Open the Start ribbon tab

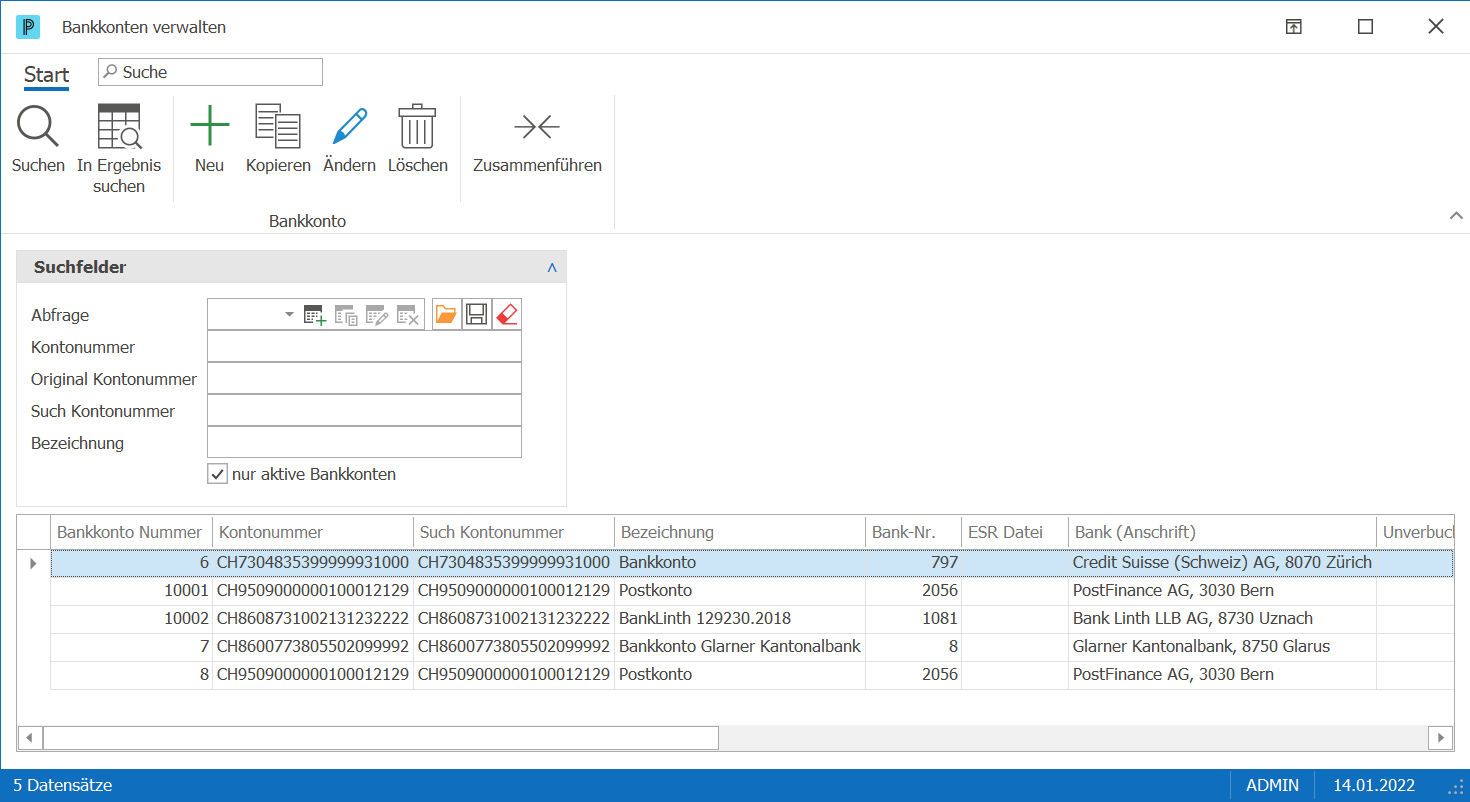tap(46, 75)
